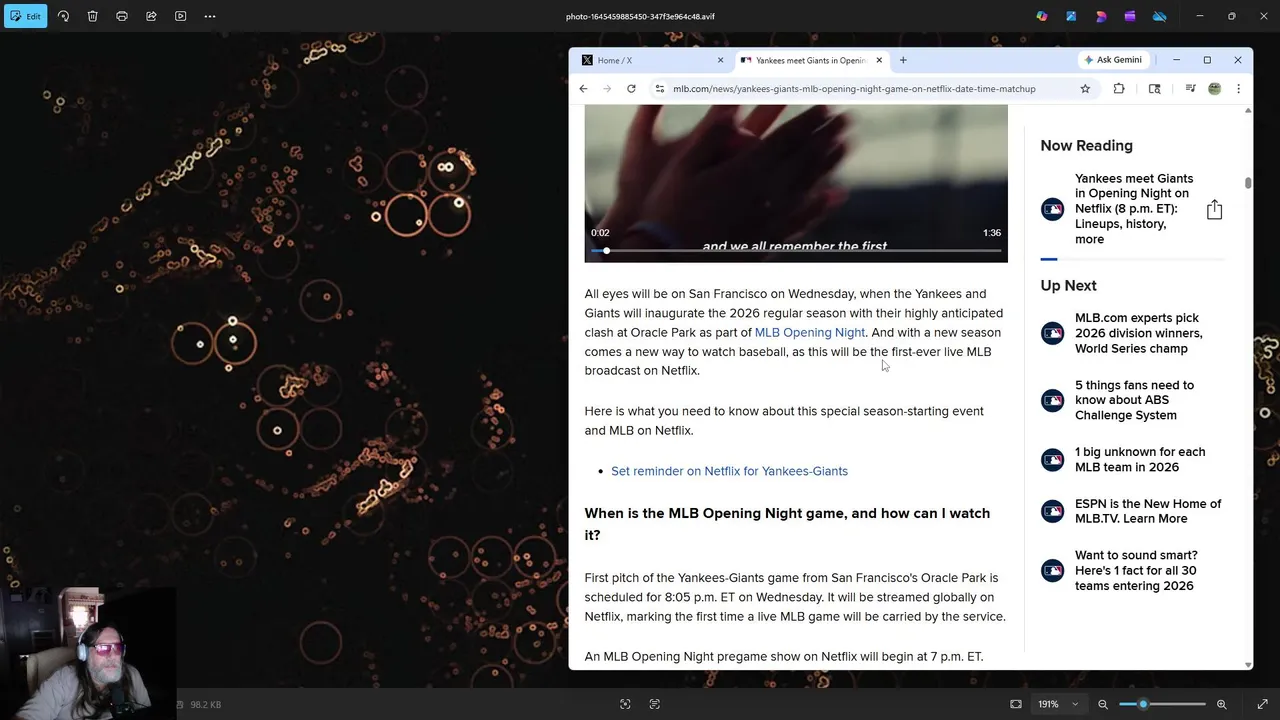Open the Designer app icon in Photos title bar
The width and height of the screenshot is (1280, 720).
coord(1101,16)
